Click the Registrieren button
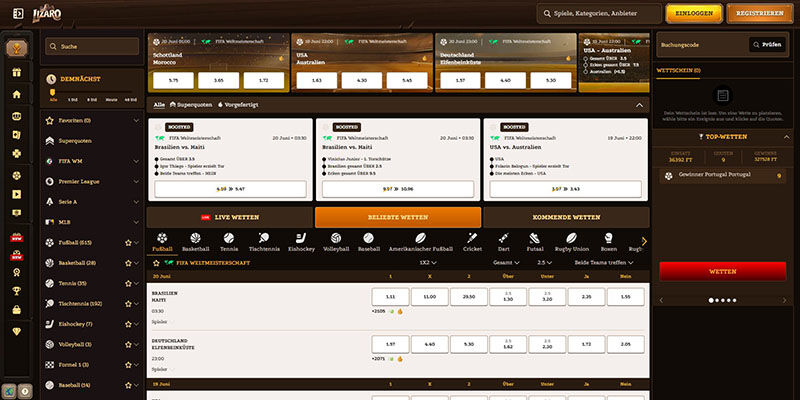The image size is (800, 400). click(760, 14)
